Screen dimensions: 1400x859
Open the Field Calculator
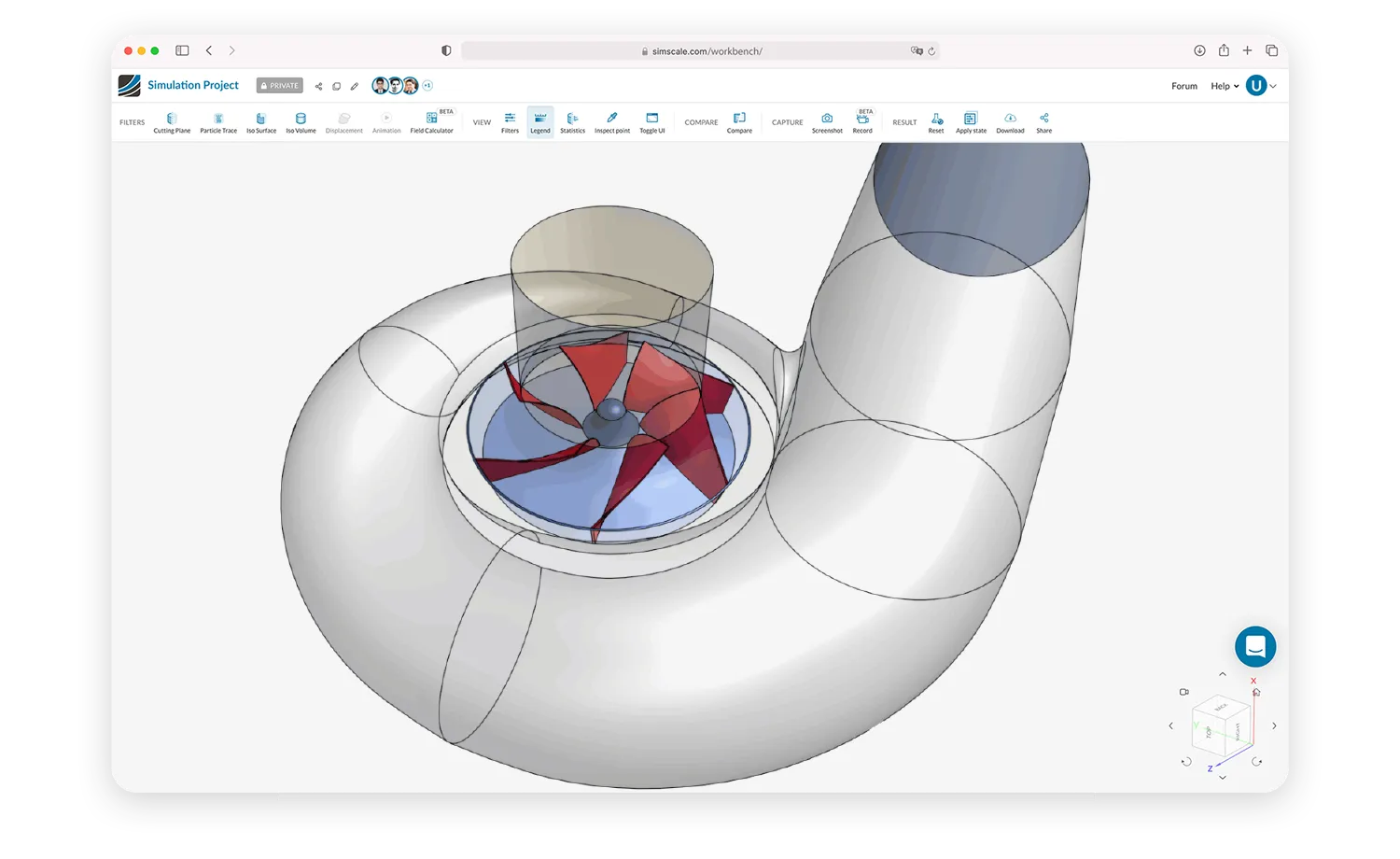[x=431, y=122]
